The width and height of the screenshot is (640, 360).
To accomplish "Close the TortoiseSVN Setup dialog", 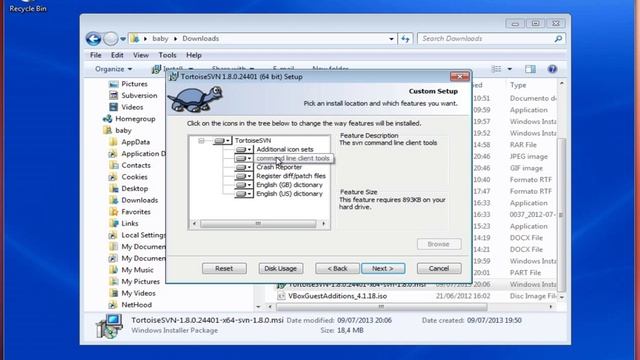I will pos(460,77).
